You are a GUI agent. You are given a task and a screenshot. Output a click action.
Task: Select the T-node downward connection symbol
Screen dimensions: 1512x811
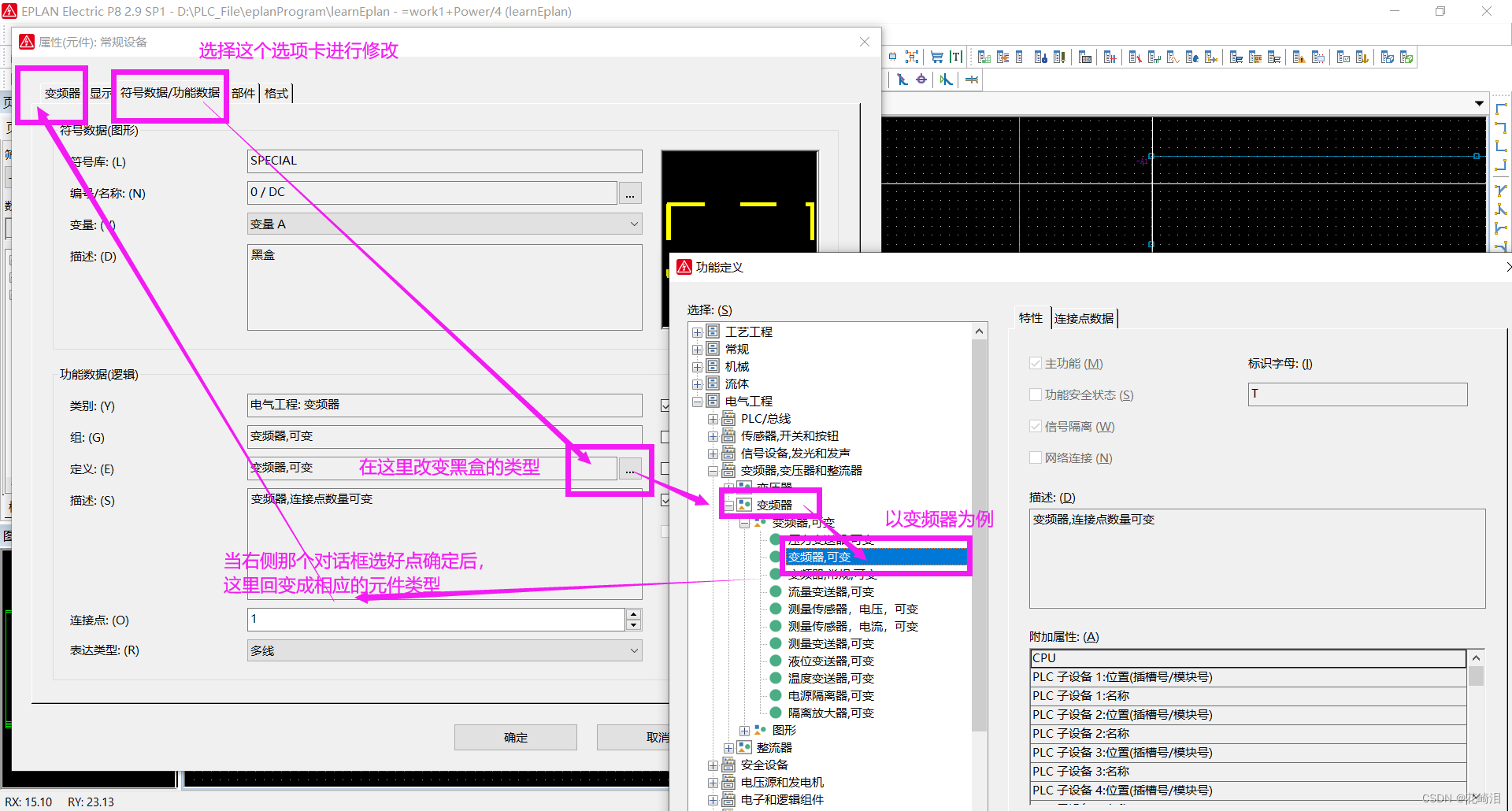[x=1501, y=191]
